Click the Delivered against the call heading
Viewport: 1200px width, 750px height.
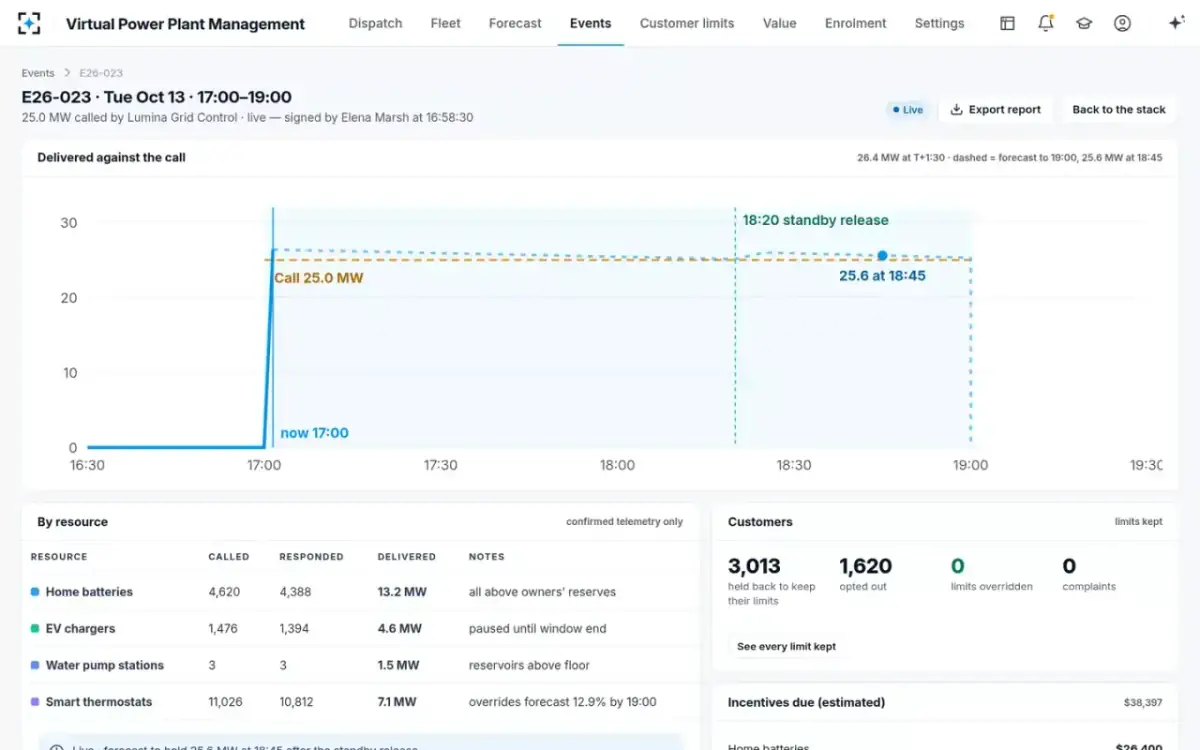[x=111, y=157]
